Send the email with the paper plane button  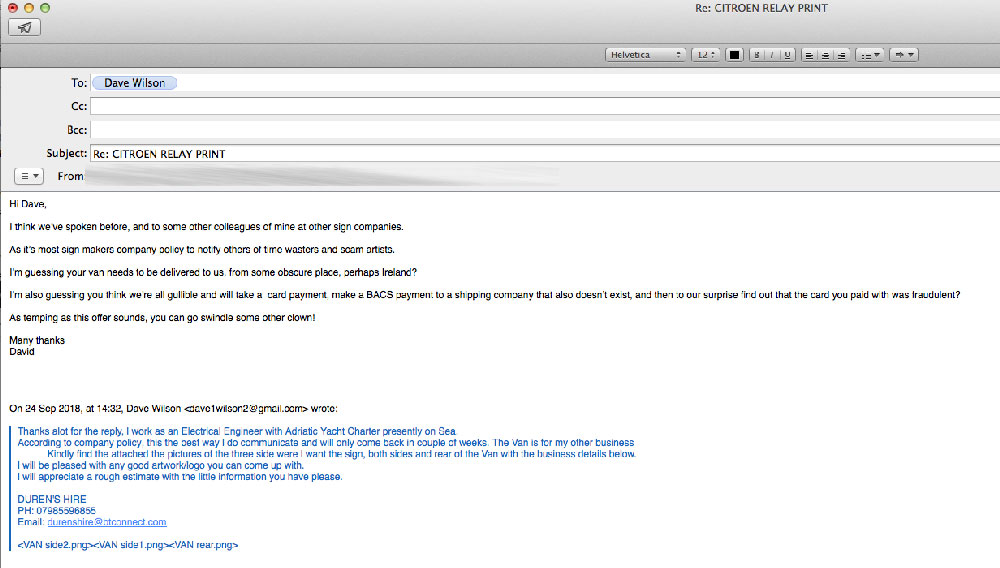(x=24, y=27)
